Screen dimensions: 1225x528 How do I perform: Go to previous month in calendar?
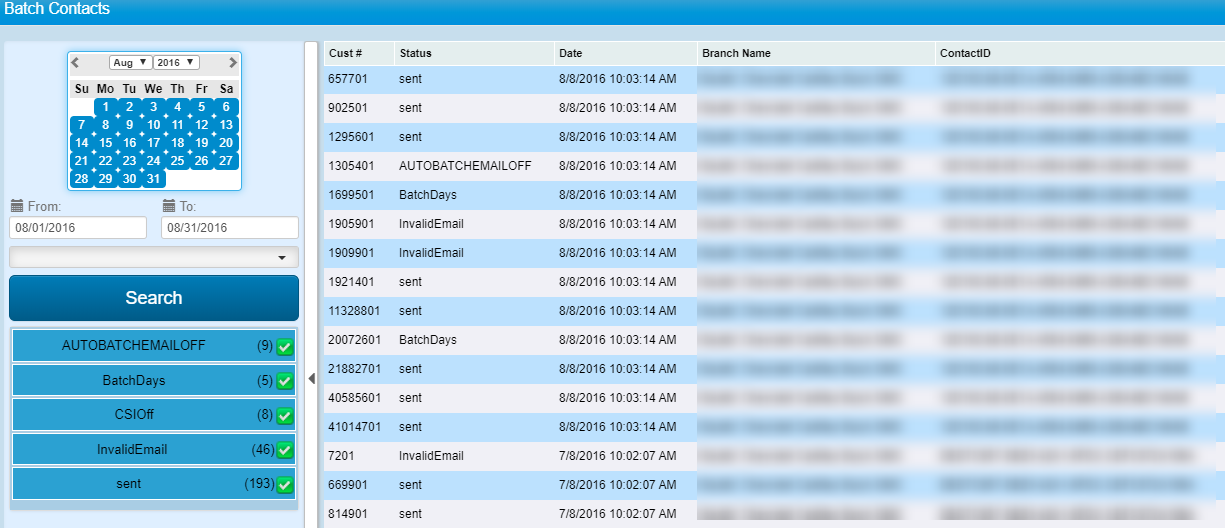click(x=75, y=62)
